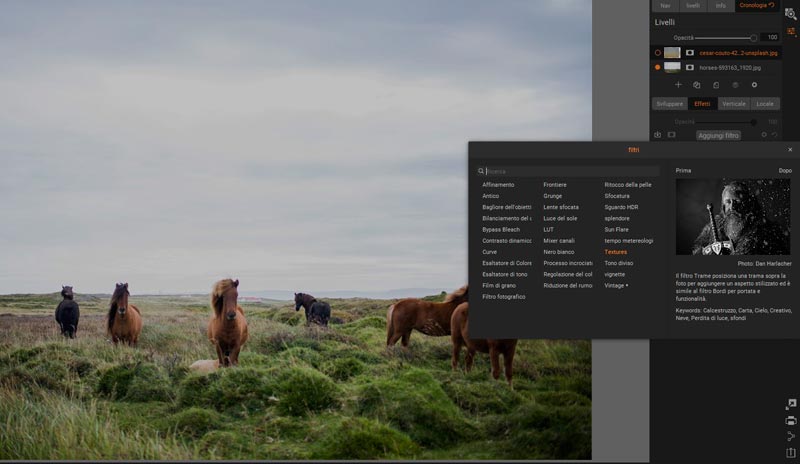Open the Cronologia tab
The width and height of the screenshot is (800, 464).
click(757, 6)
